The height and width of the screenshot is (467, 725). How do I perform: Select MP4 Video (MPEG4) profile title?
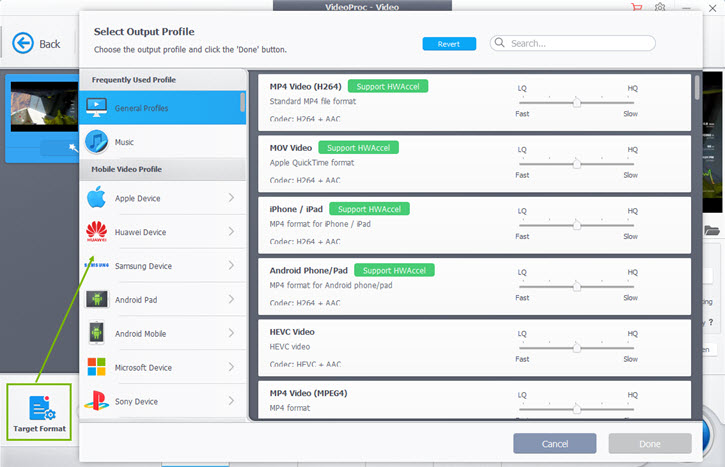coord(308,393)
